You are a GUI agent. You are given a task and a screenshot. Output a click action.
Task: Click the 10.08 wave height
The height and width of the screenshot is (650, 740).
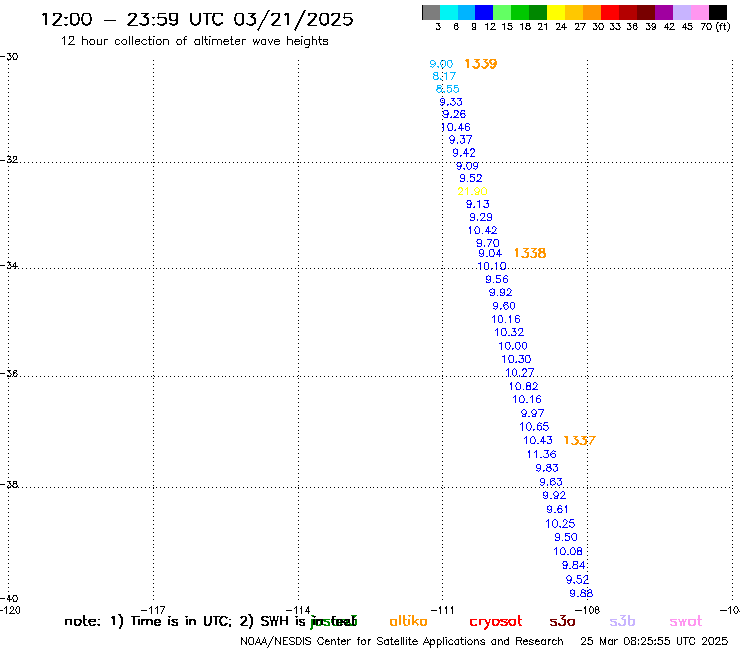coord(568,551)
